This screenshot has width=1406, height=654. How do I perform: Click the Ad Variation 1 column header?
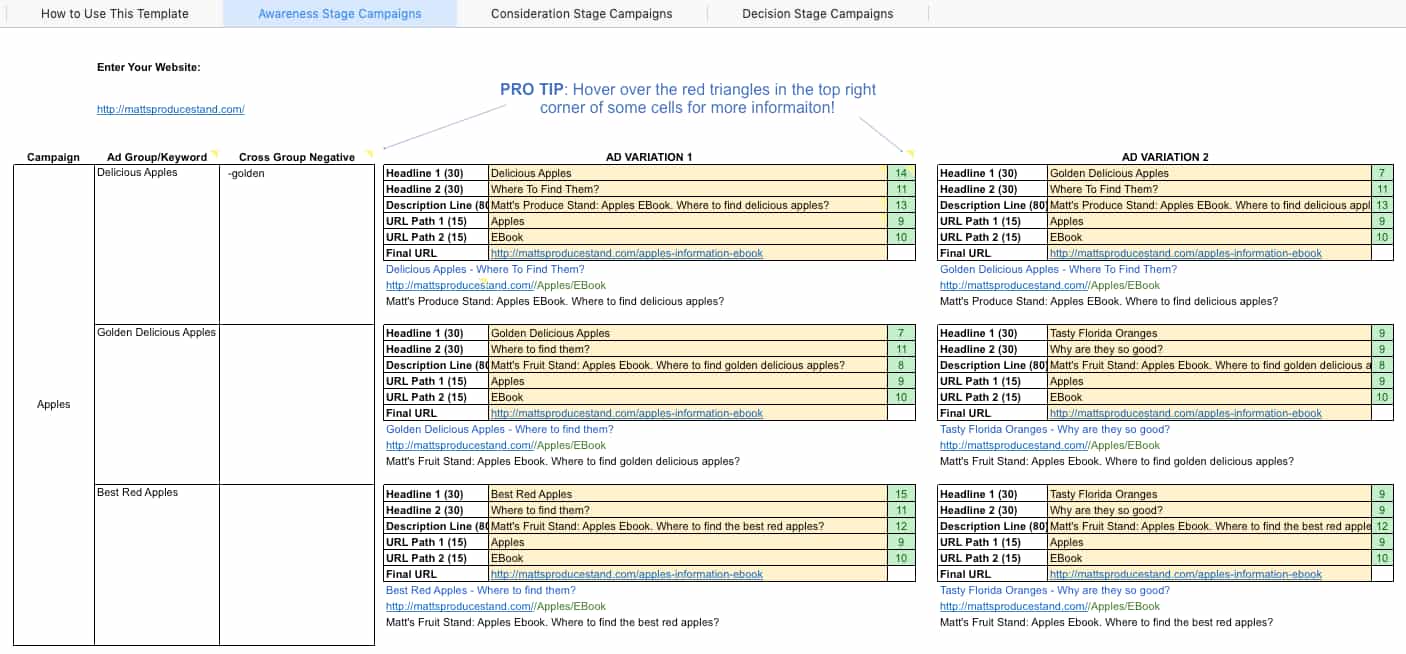click(x=648, y=157)
